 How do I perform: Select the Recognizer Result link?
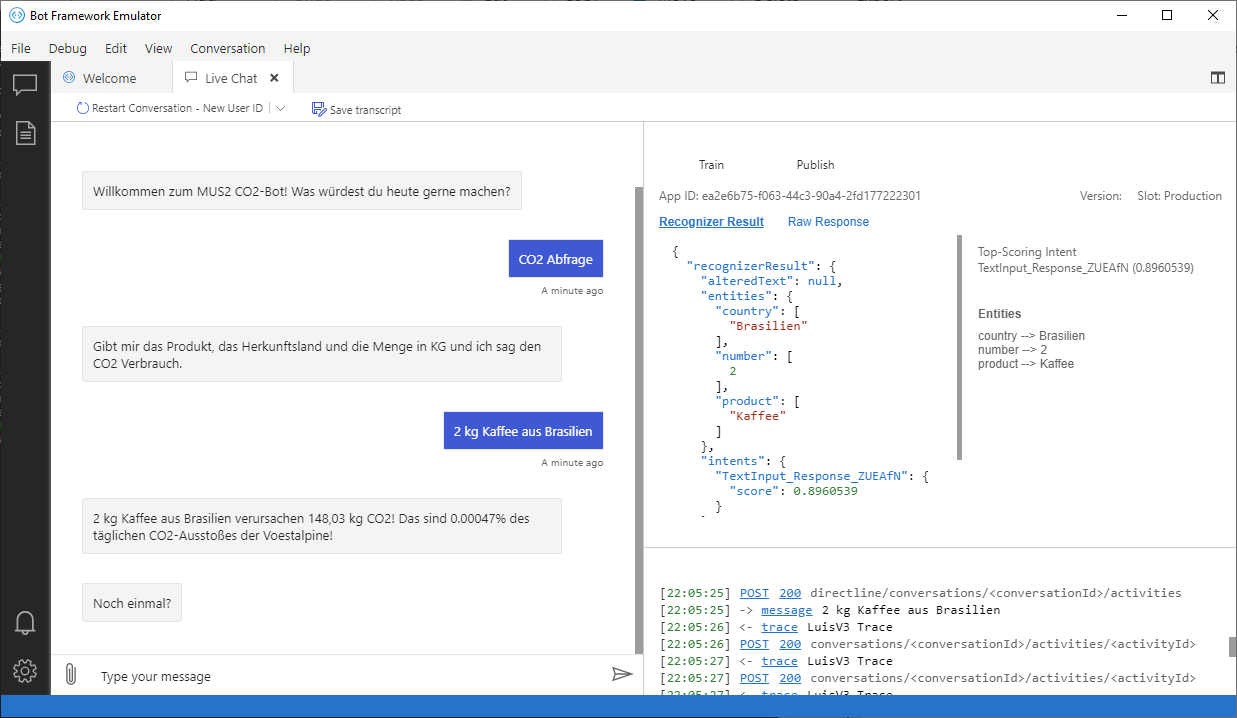(711, 222)
